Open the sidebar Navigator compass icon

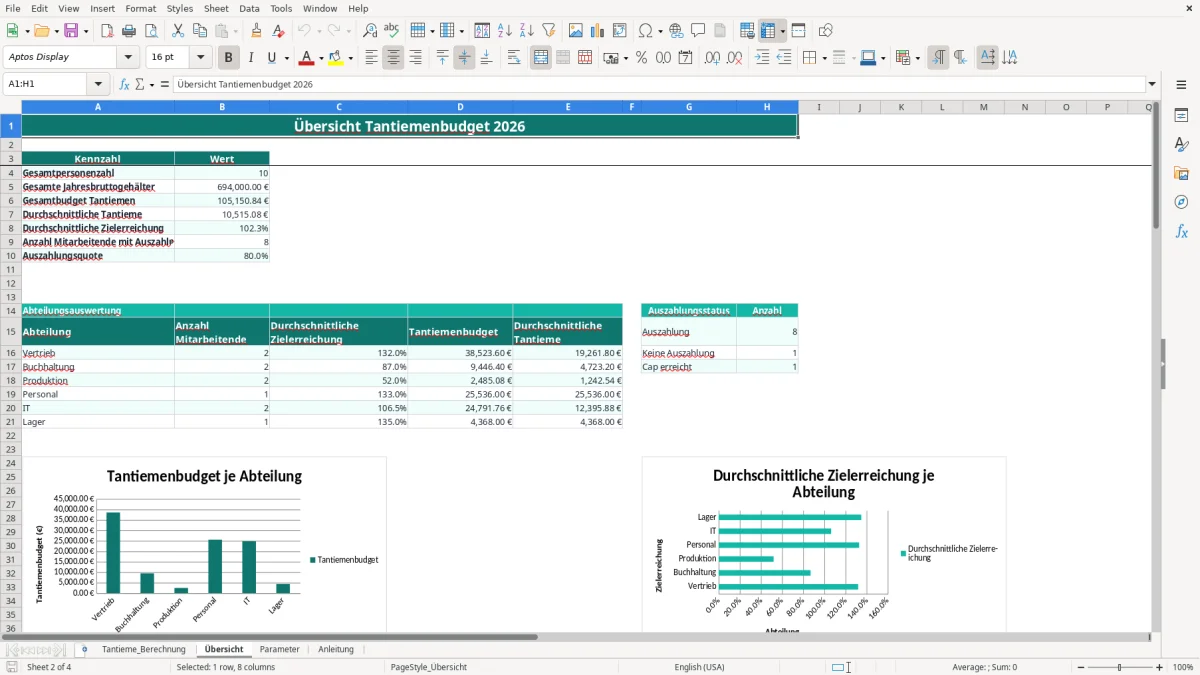click(1181, 202)
